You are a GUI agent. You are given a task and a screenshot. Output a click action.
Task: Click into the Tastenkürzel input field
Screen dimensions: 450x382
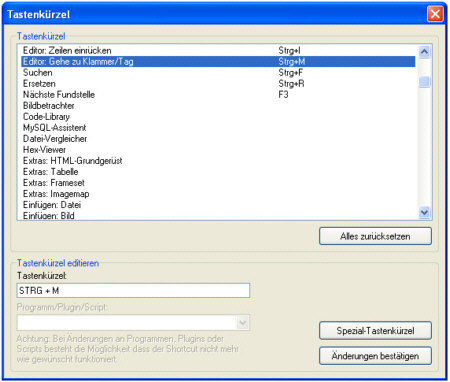[133, 291]
